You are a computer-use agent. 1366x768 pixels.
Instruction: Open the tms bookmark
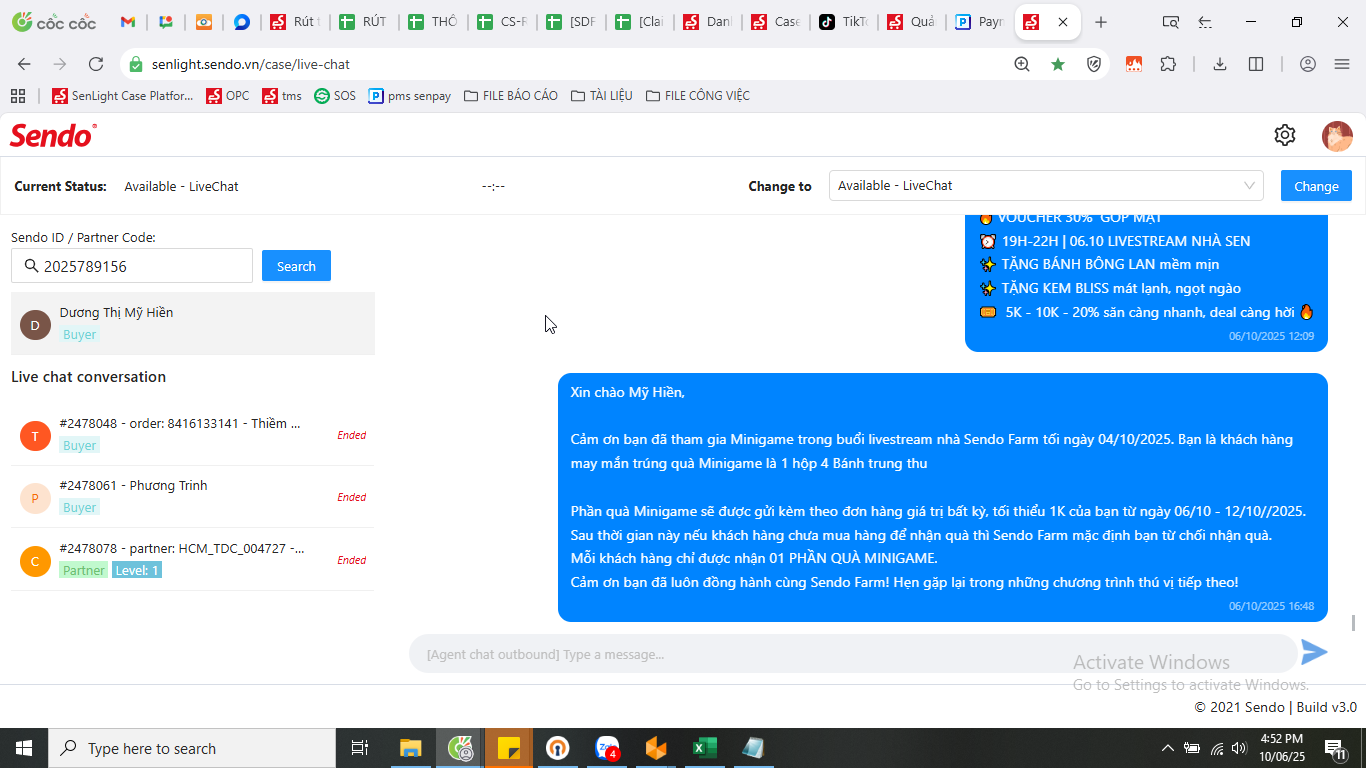pyautogui.click(x=282, y=96)
